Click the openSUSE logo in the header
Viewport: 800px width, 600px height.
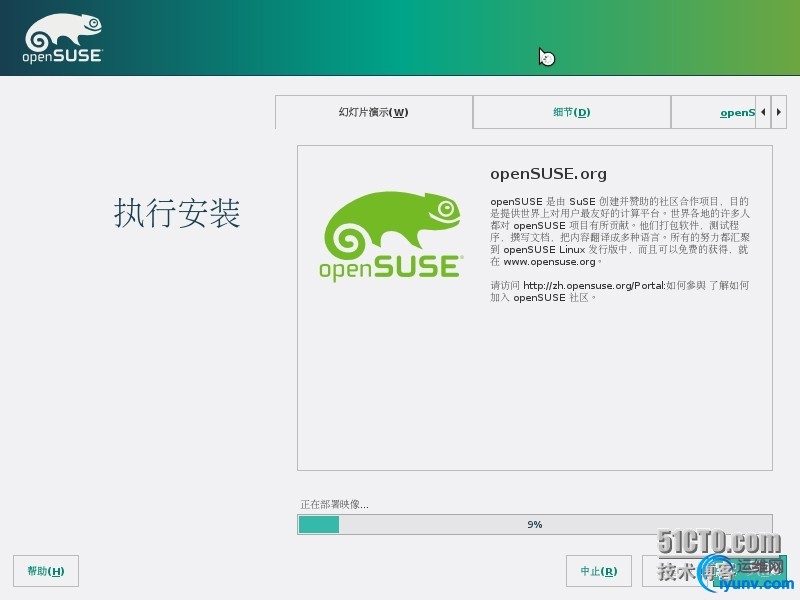[x=62, y=38]
